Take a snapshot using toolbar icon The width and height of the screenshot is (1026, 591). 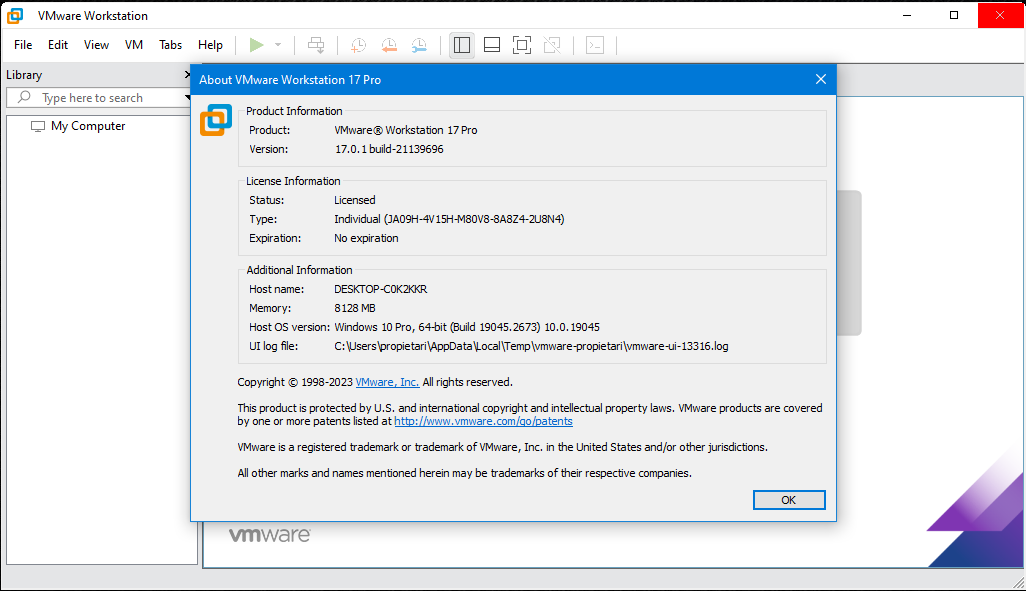[359, 45]
